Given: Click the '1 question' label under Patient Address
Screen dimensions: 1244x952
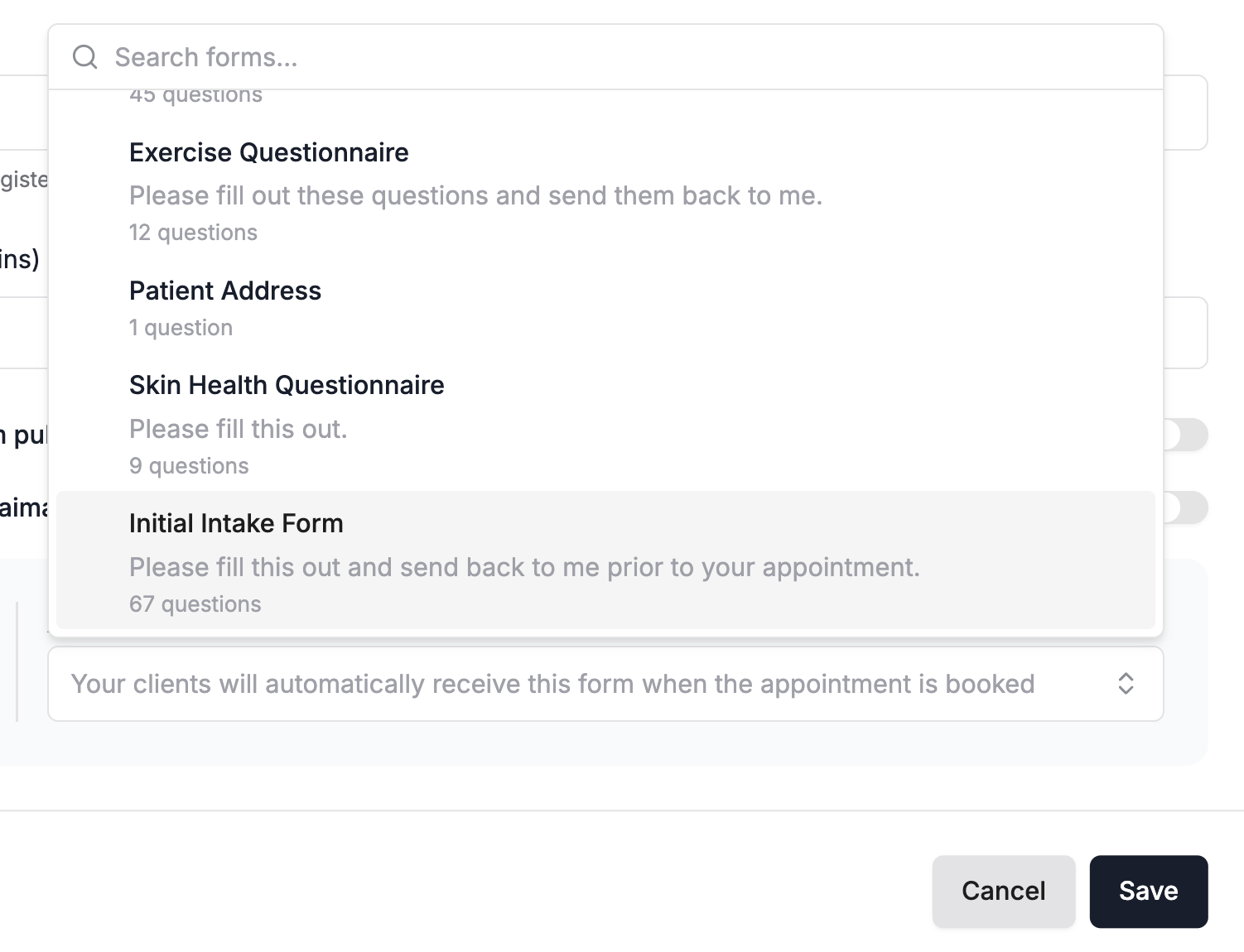Looking at the screenshot, I should (181, 328).
